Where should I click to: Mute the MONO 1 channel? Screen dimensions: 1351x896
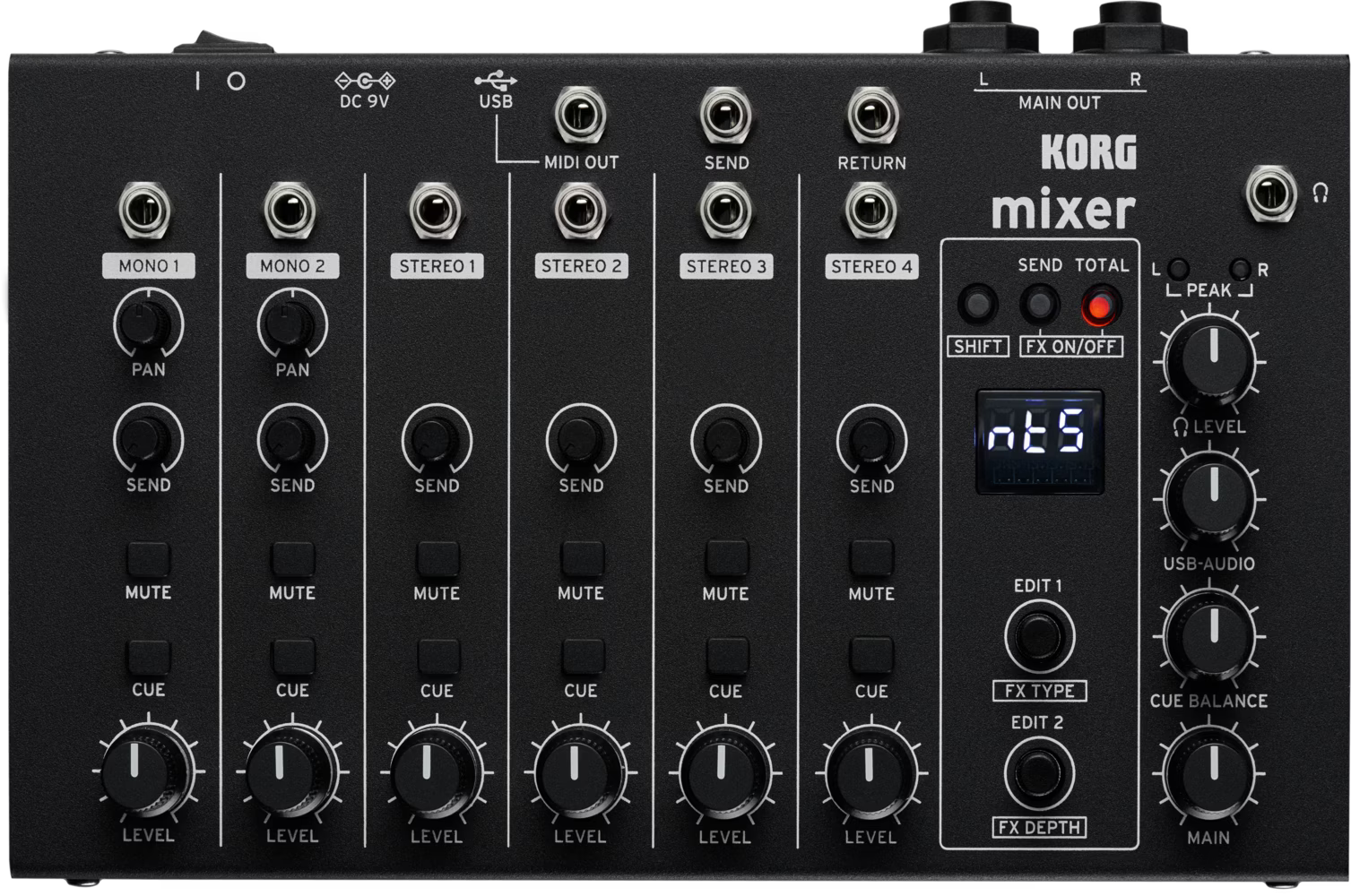(x=148, y=558)
